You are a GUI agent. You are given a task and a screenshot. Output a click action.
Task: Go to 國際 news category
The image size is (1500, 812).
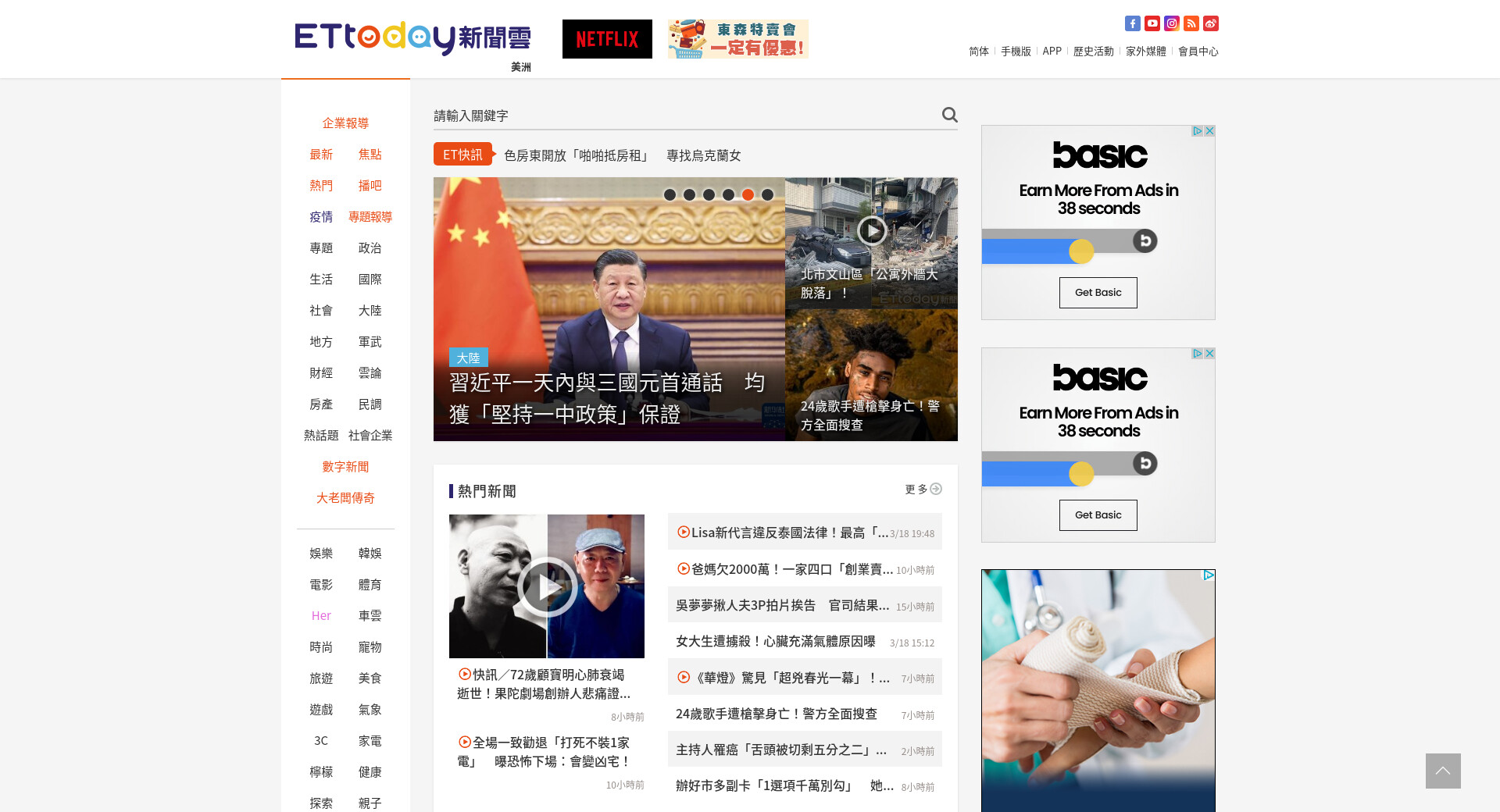[370, 280]
